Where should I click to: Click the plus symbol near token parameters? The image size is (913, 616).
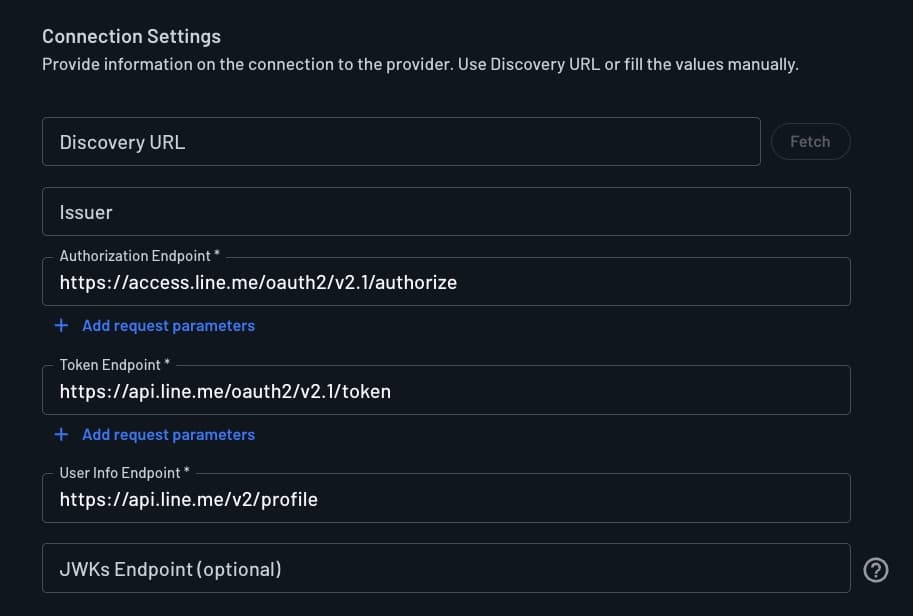(x=60, y=434)
